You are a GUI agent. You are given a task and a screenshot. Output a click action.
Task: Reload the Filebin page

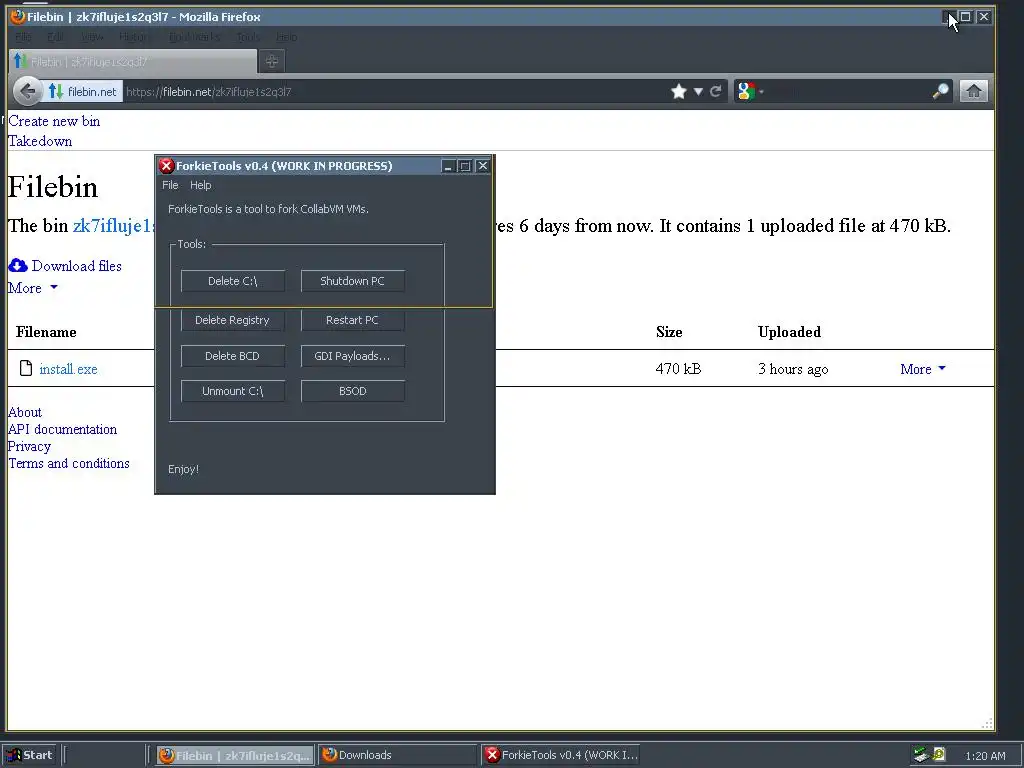[716, 91]
